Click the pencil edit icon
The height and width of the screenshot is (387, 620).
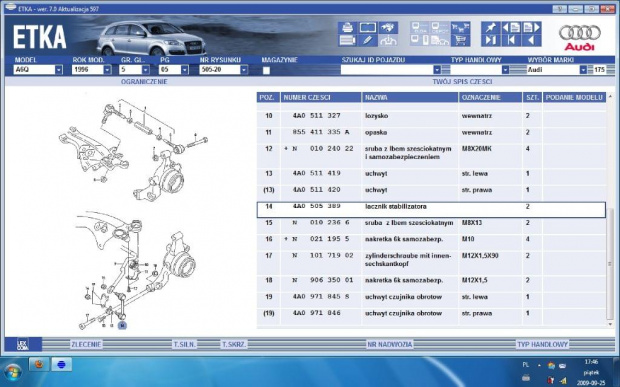pos(368,40)
